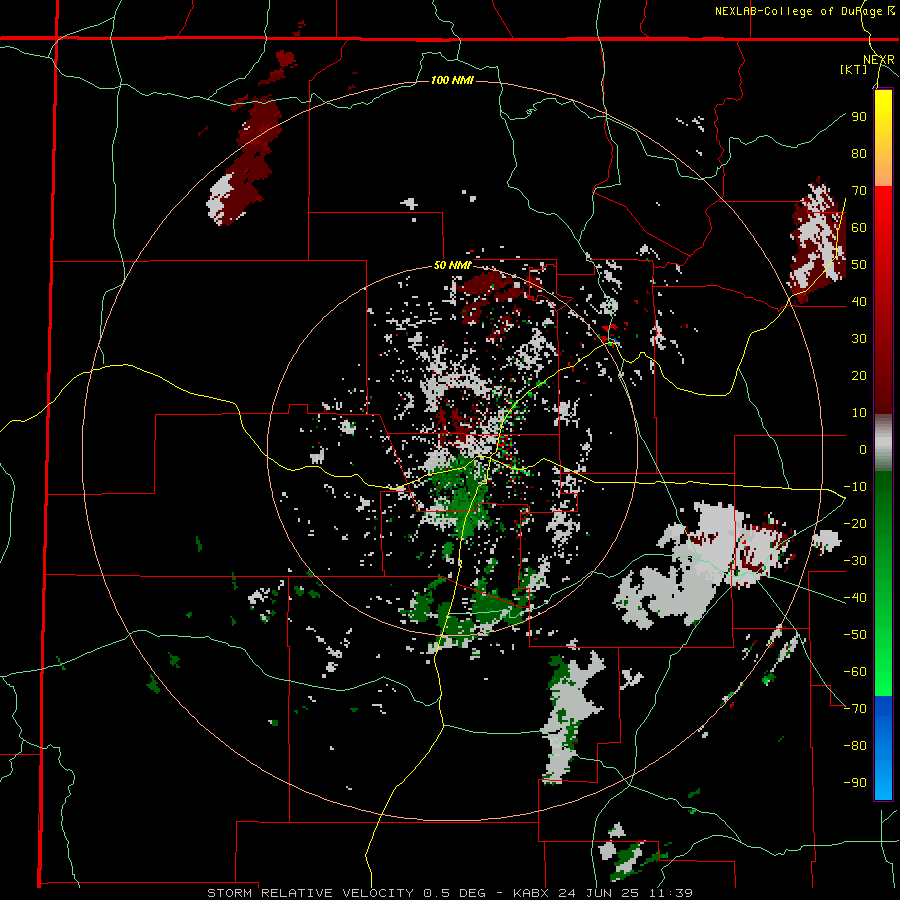Click the legend value -20
900x900 pixels.
coord(855,523)
